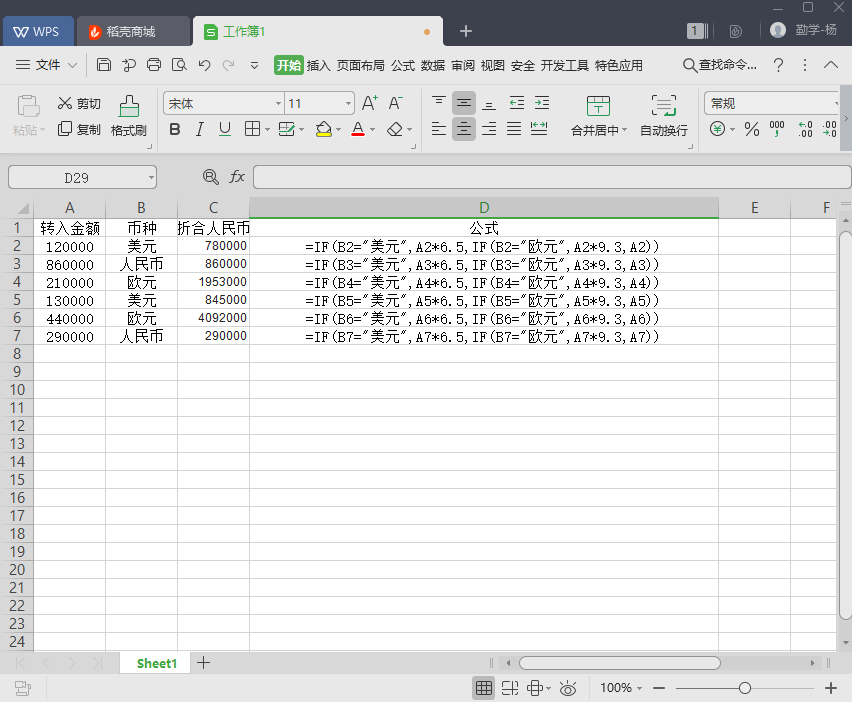Expand the borders dropdown arrow
The image size is (852, 702).
pyautogui.click(x=267, y=129)
